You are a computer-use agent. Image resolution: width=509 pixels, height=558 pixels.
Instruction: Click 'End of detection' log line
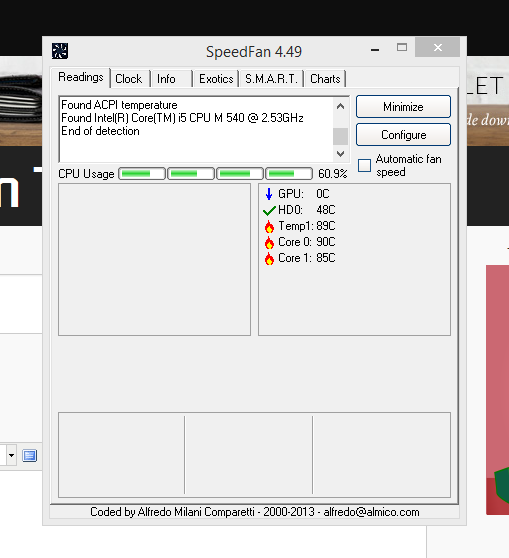100,131
